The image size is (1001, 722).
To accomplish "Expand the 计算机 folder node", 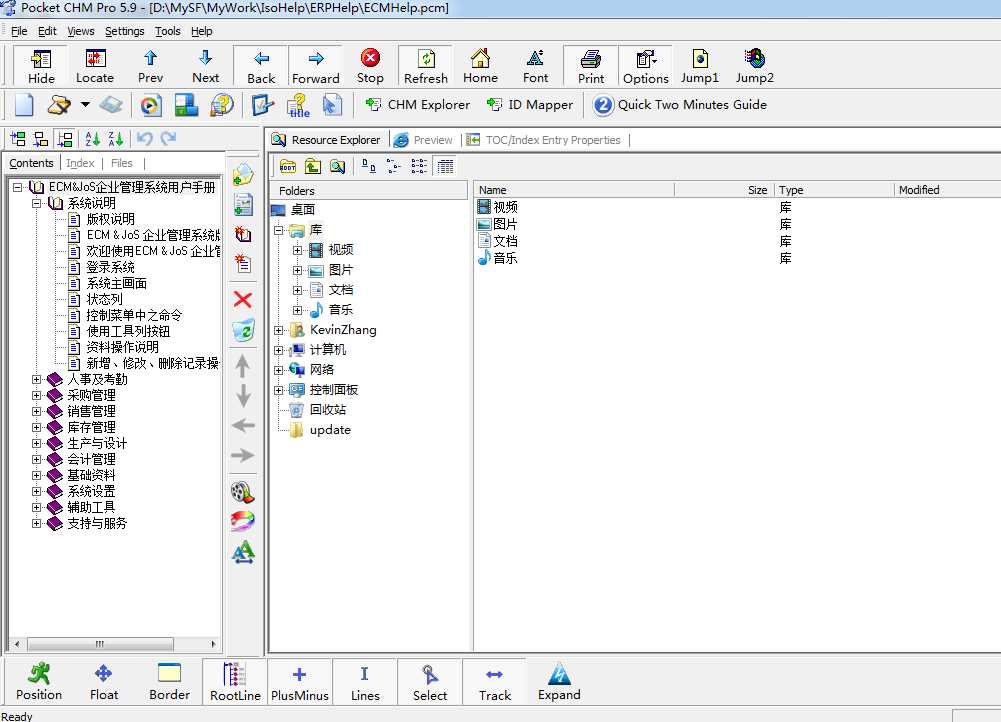I will 278,350.
